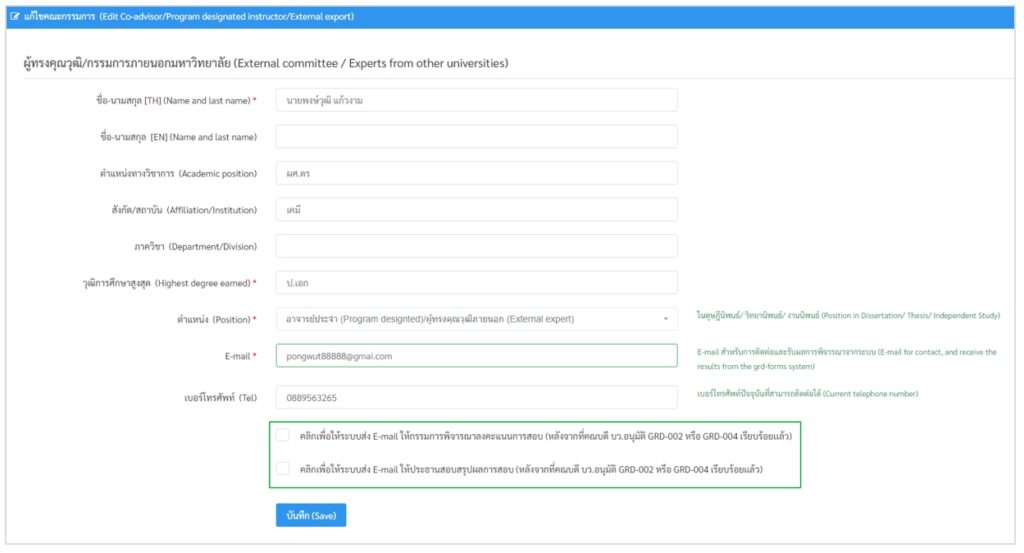Select the Affiliation/Institution text box

click(476, 209)
